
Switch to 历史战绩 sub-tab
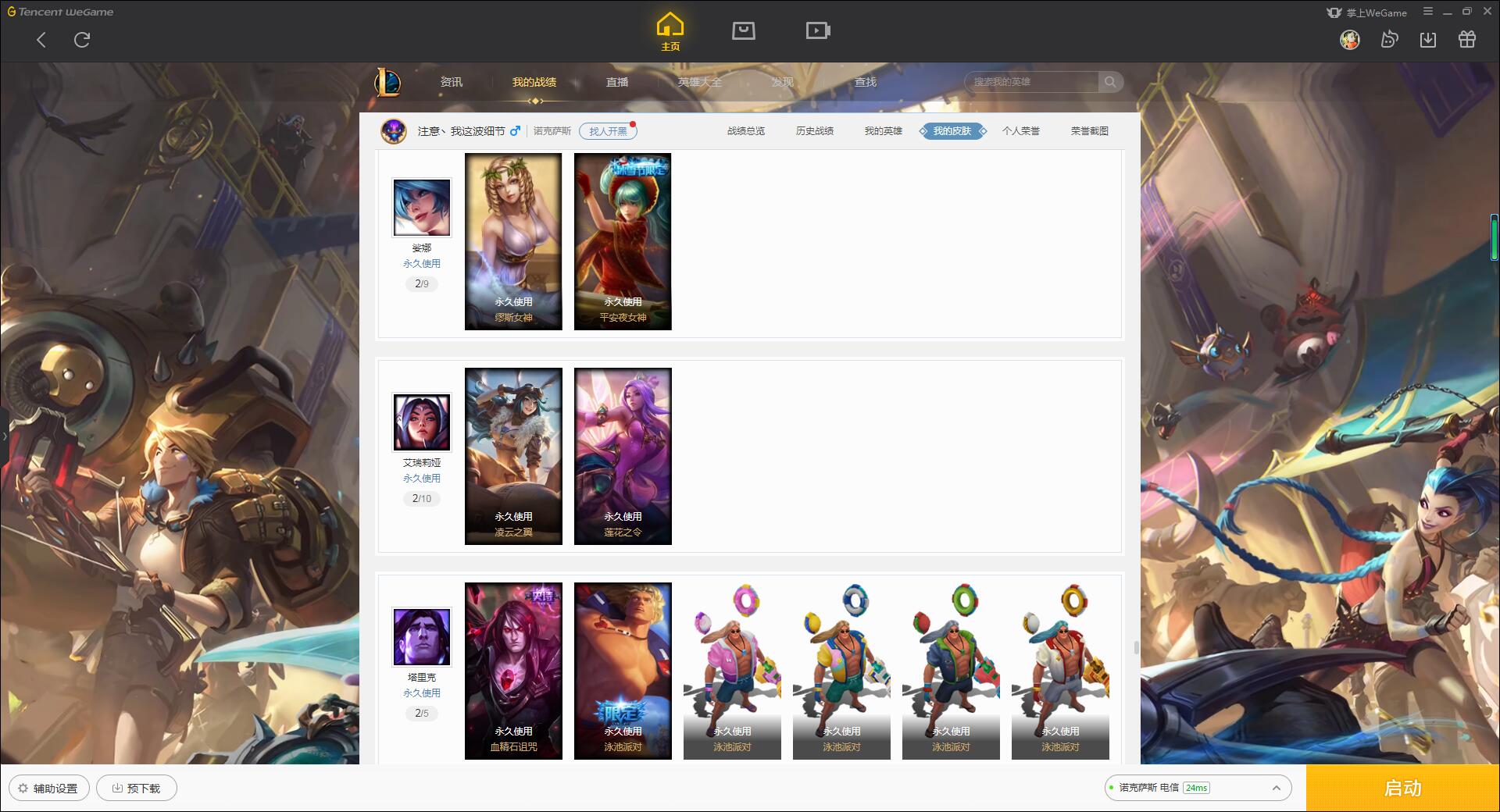815,131
